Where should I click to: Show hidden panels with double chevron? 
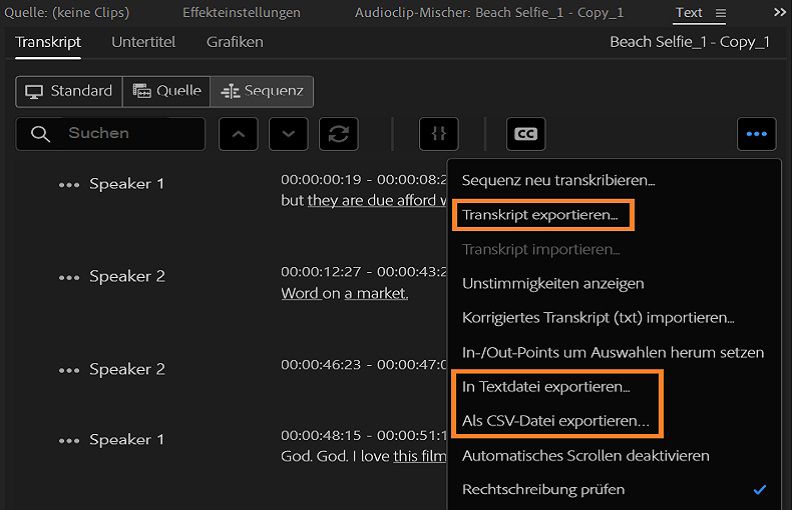[x=779, y=12]
